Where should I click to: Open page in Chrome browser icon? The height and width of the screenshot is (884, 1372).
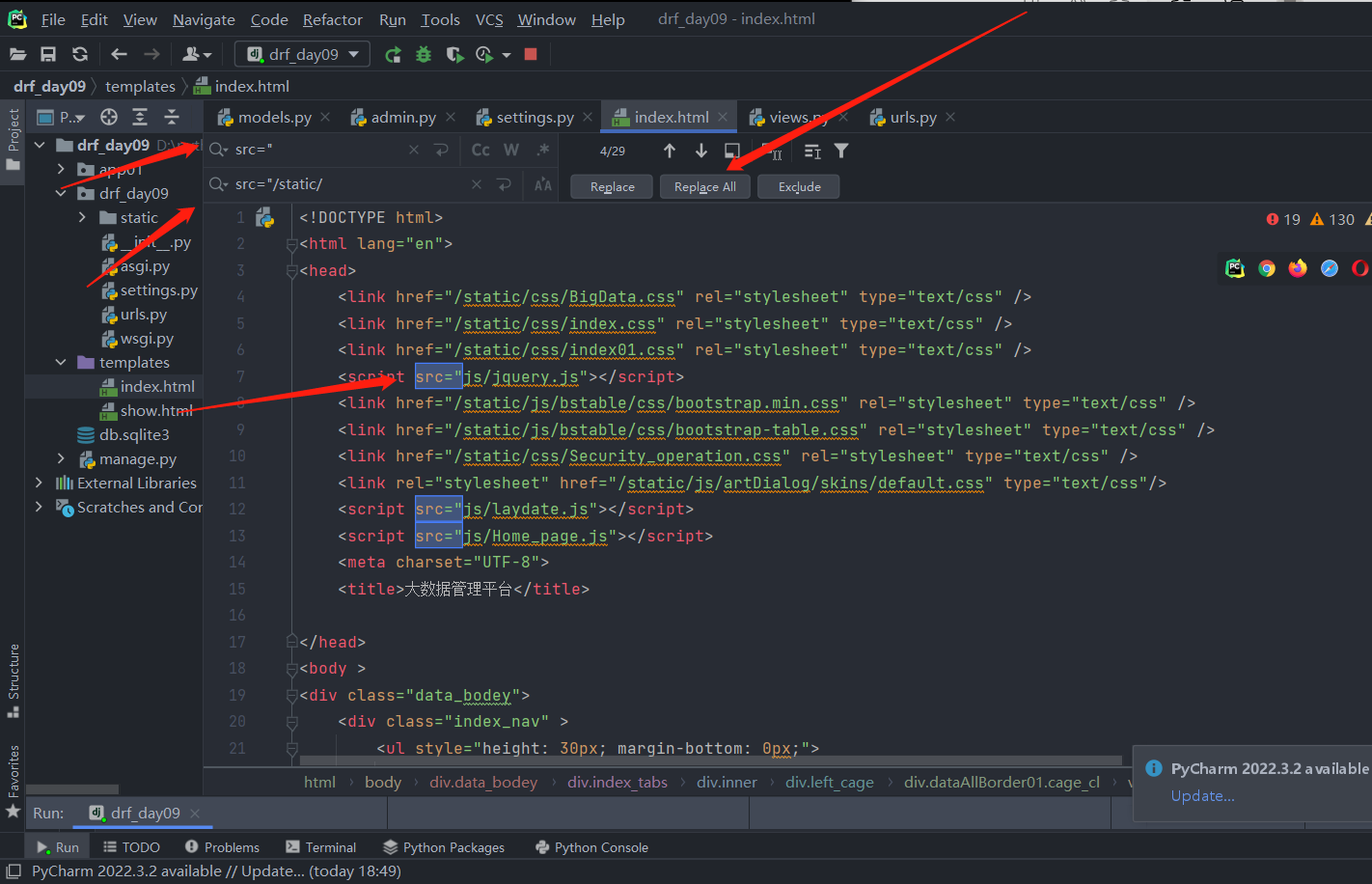pos(1267,268)
